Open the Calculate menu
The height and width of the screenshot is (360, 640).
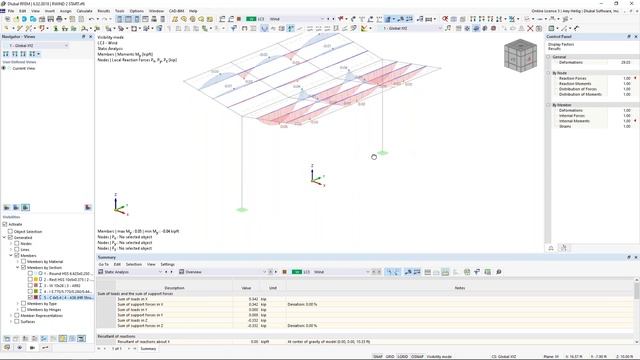click(84, 11)
